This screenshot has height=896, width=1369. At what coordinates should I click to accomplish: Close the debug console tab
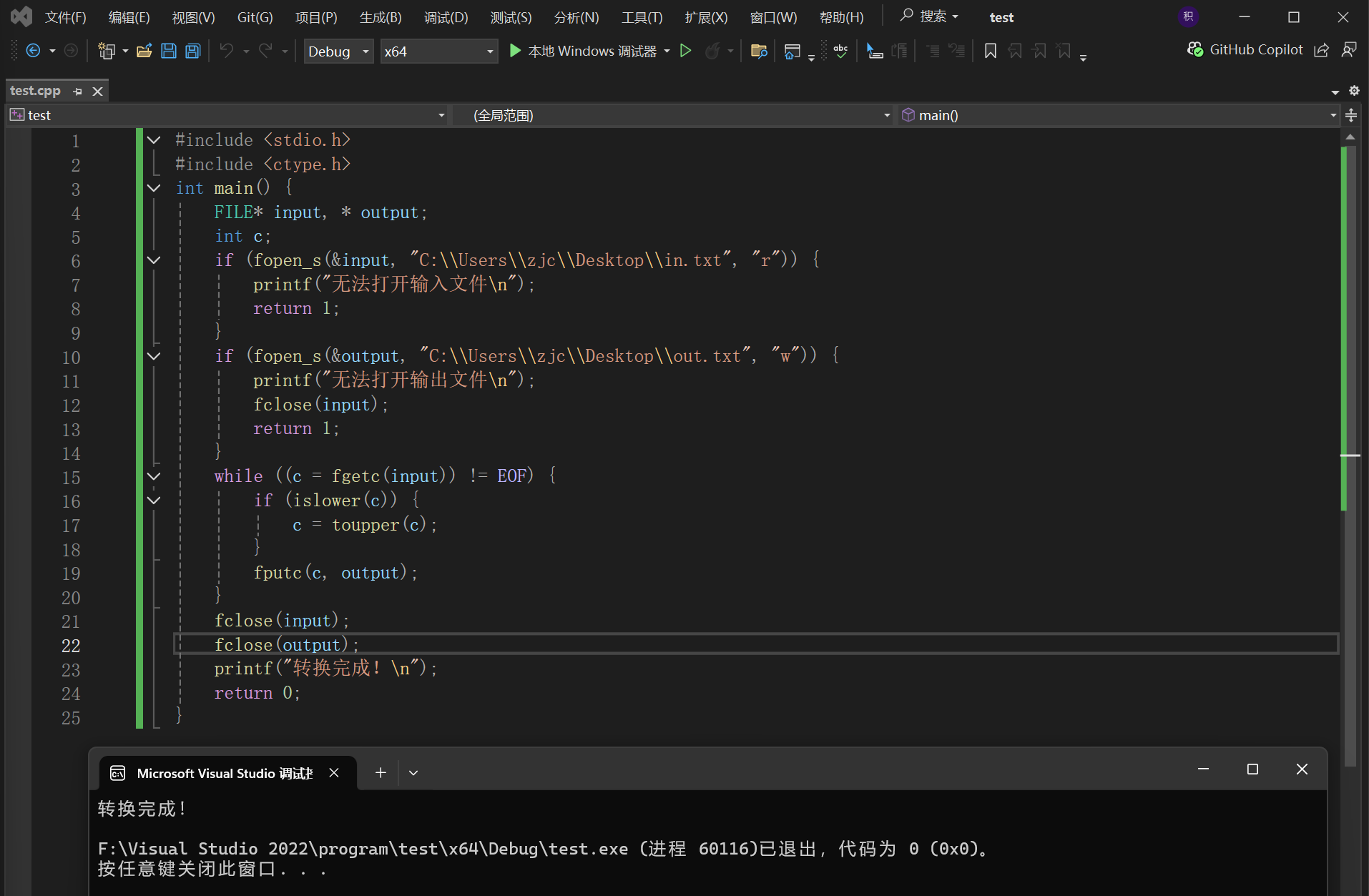point(334,773)
